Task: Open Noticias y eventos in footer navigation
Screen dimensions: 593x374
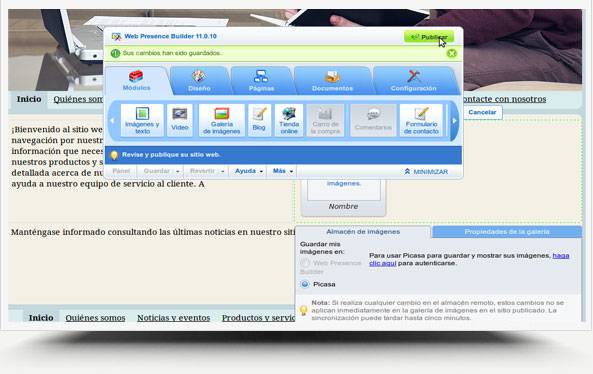Action: point(174,318)
